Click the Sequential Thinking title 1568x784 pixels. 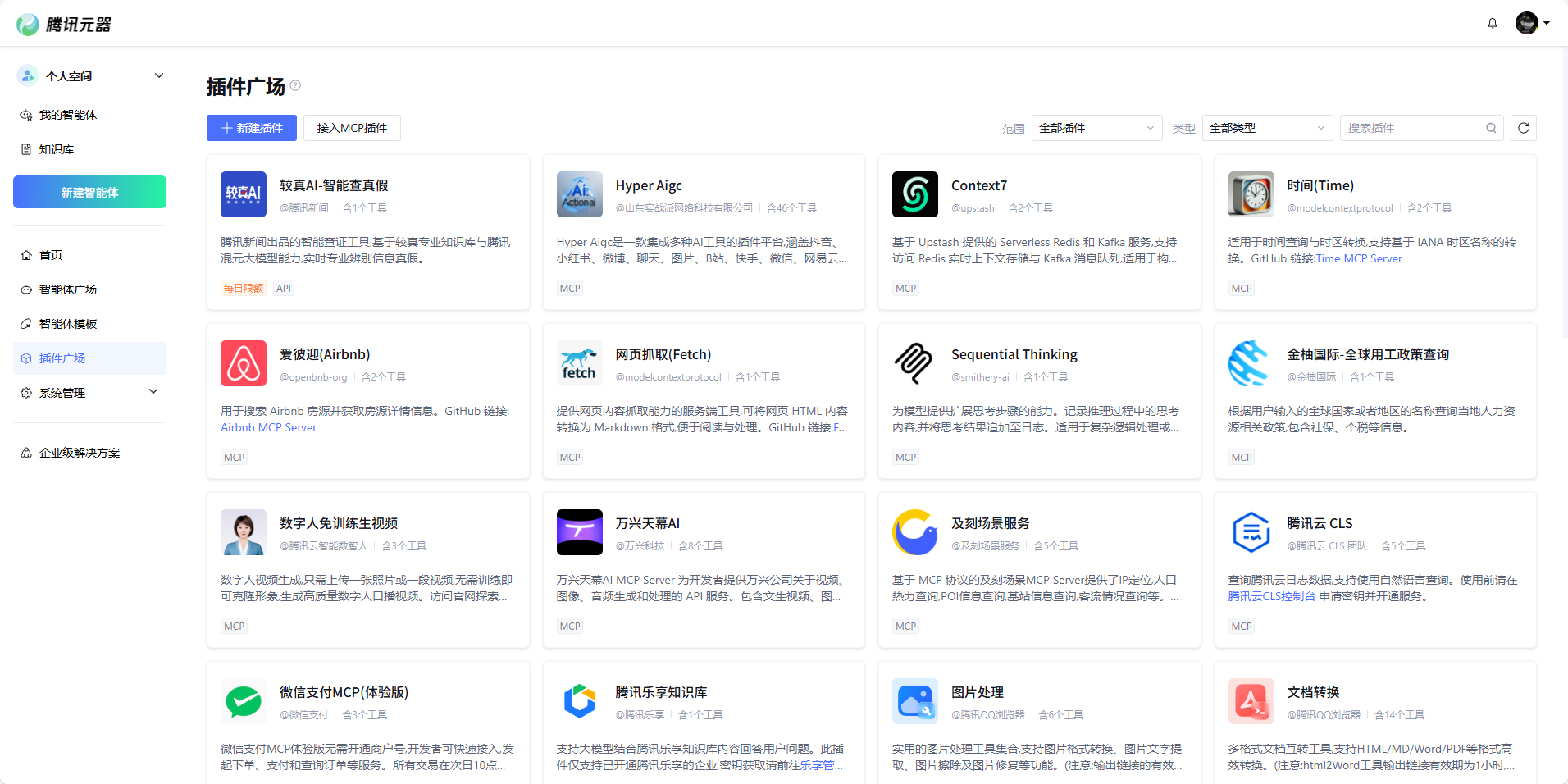point(1014,354)
